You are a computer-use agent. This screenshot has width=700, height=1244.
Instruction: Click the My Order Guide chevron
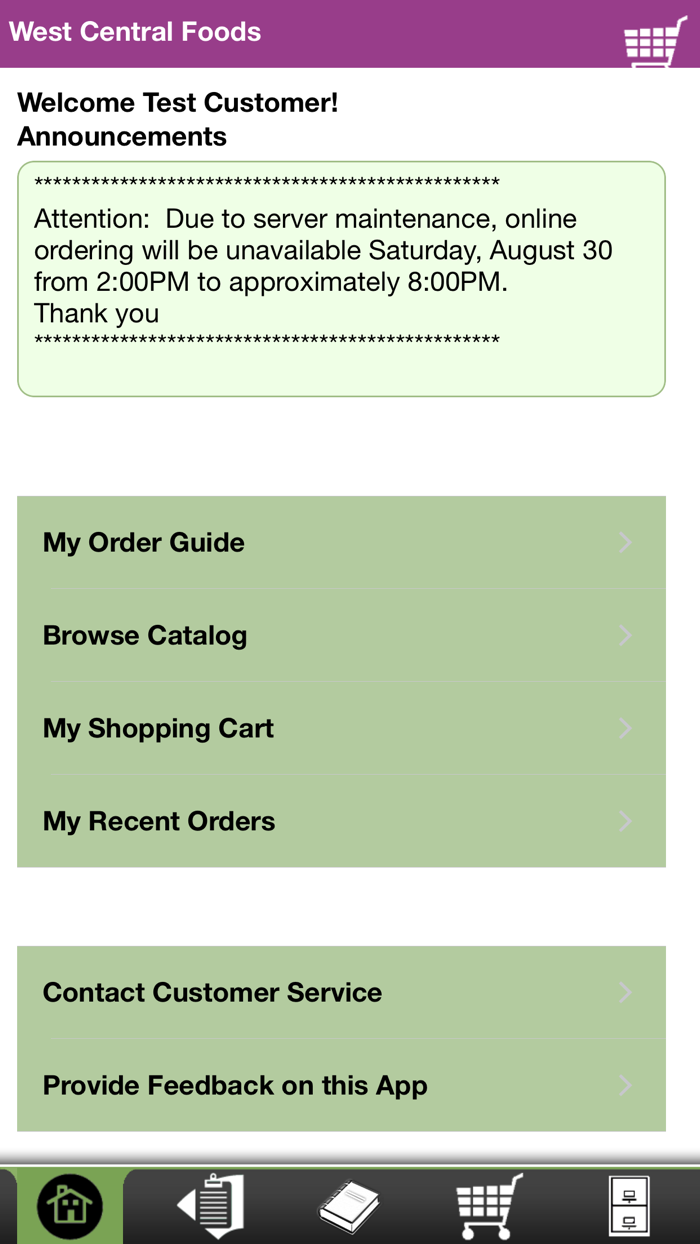(x=626, y=542)
